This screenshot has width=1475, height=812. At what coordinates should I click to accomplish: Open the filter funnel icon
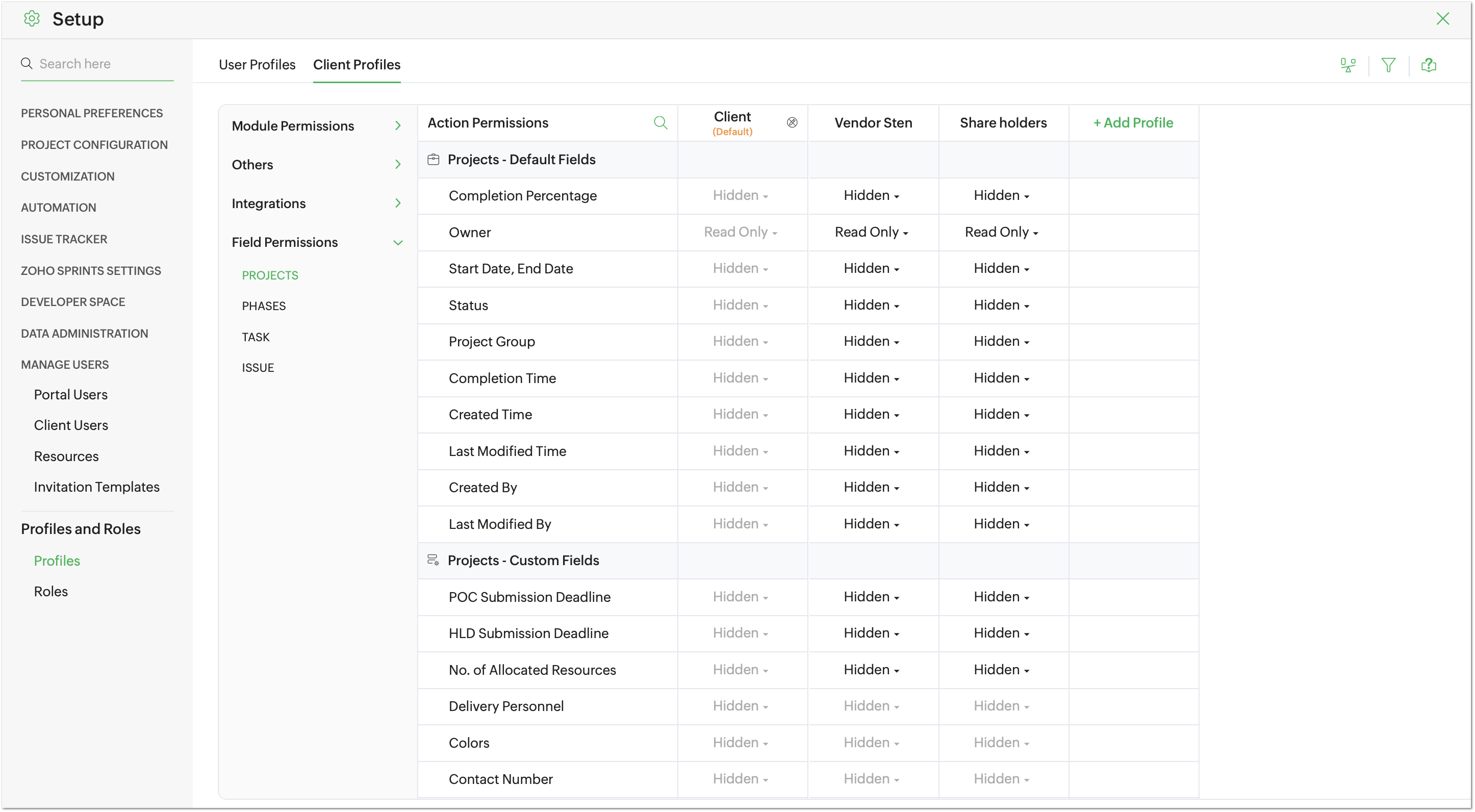[1388, 65]
